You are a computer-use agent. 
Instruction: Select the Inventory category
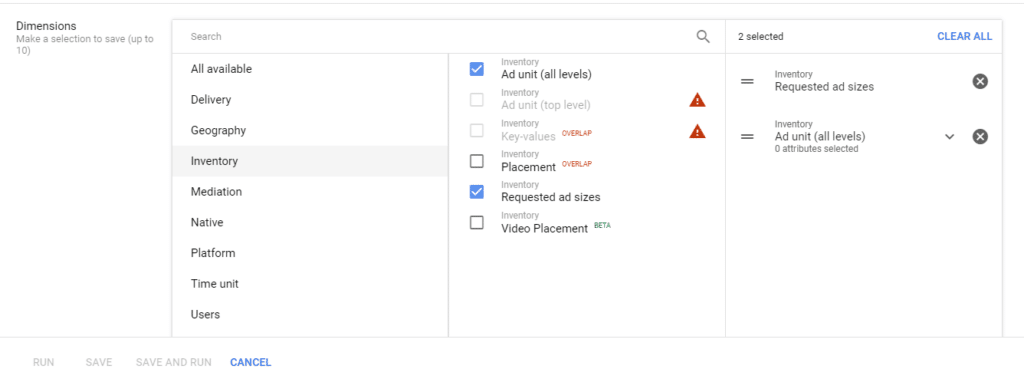tap(310, 161)
